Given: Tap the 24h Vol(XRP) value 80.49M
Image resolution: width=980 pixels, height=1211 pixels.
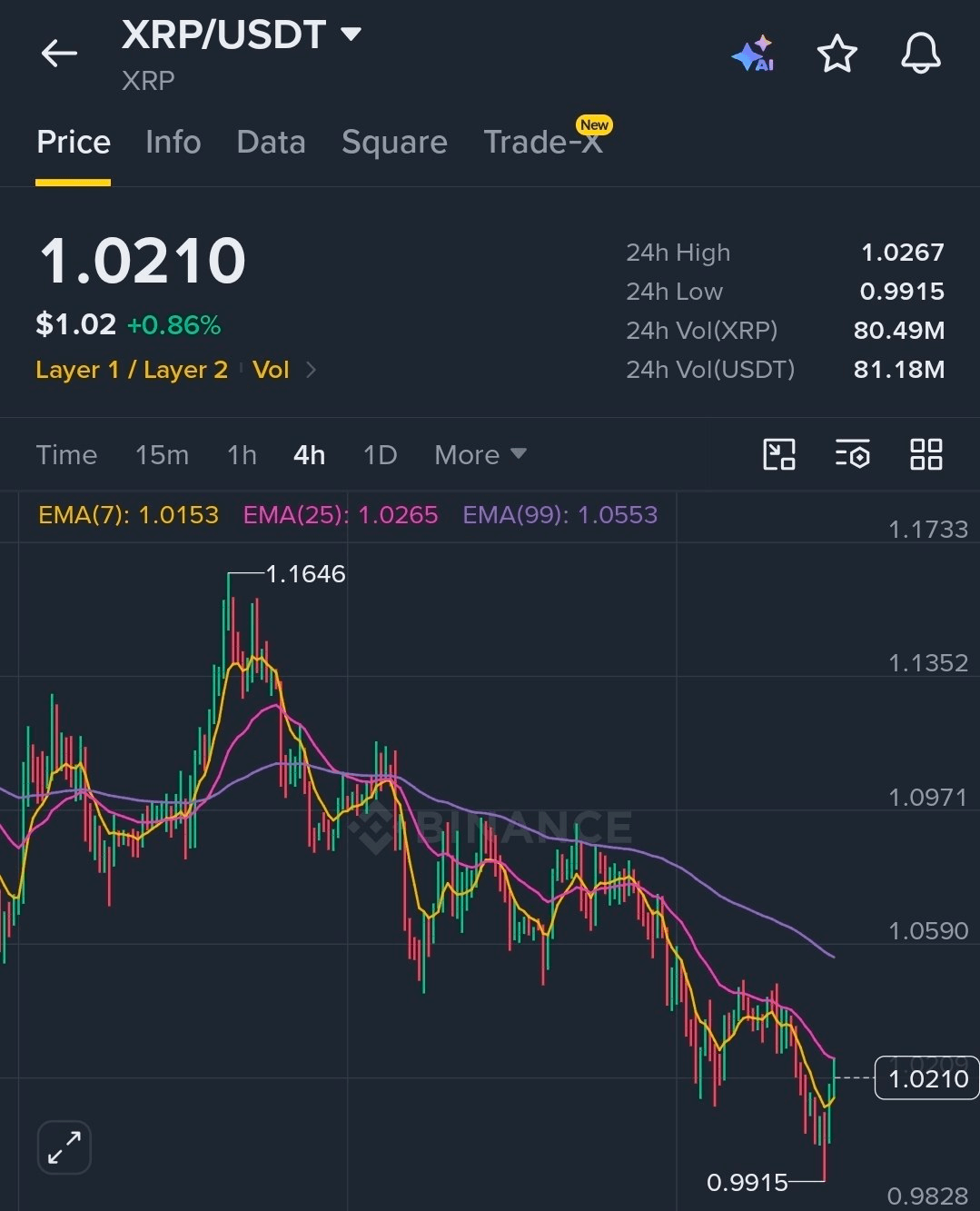Looking at the screenshot, I should pos(899,331).
